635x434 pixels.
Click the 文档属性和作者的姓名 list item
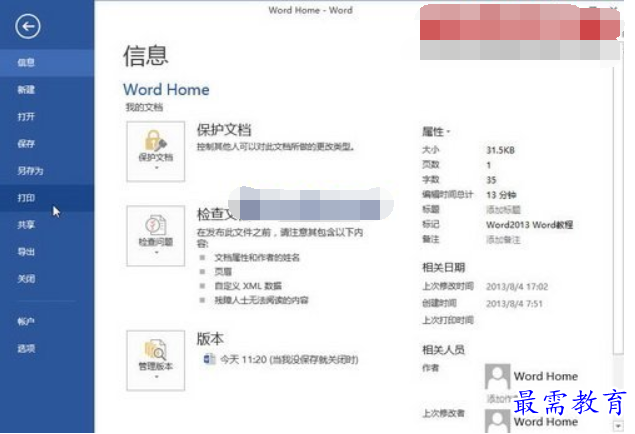[x=257, y=257]
